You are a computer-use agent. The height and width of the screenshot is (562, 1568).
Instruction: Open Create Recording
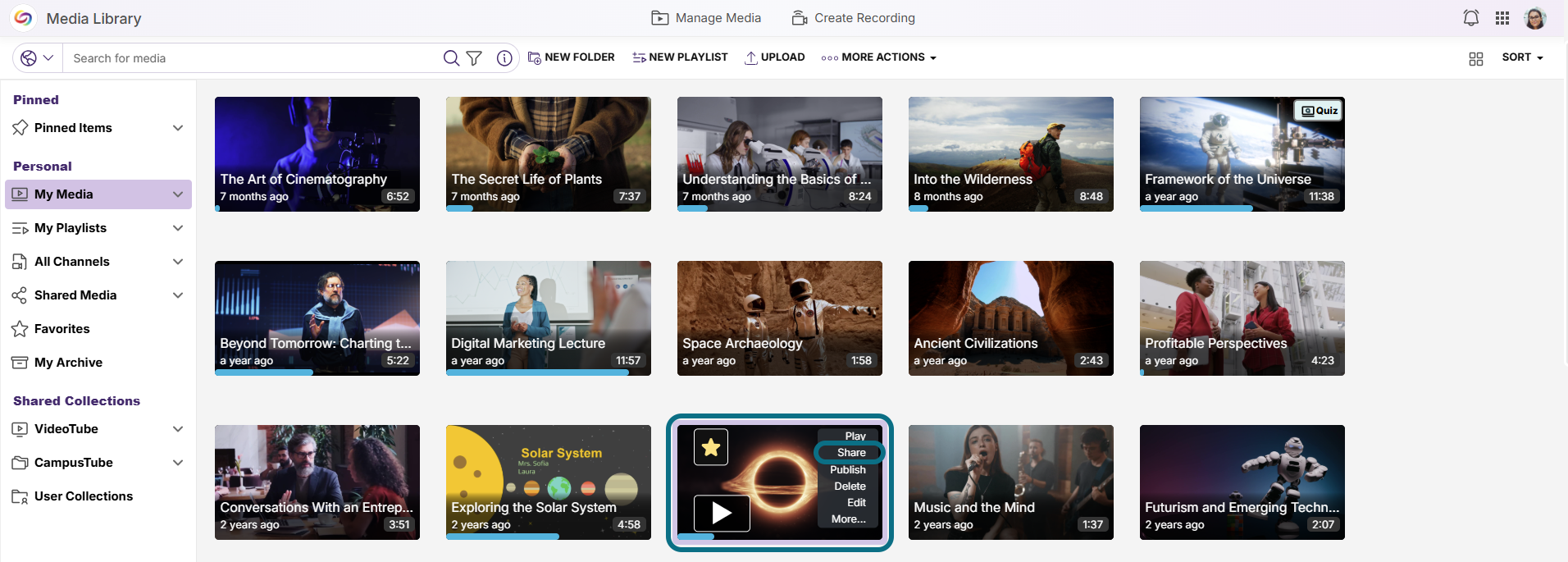pos(853,18)
